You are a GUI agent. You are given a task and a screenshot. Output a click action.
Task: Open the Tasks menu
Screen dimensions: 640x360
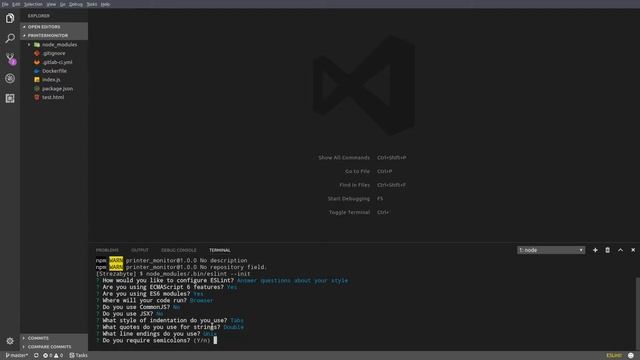tap(92, 4)
